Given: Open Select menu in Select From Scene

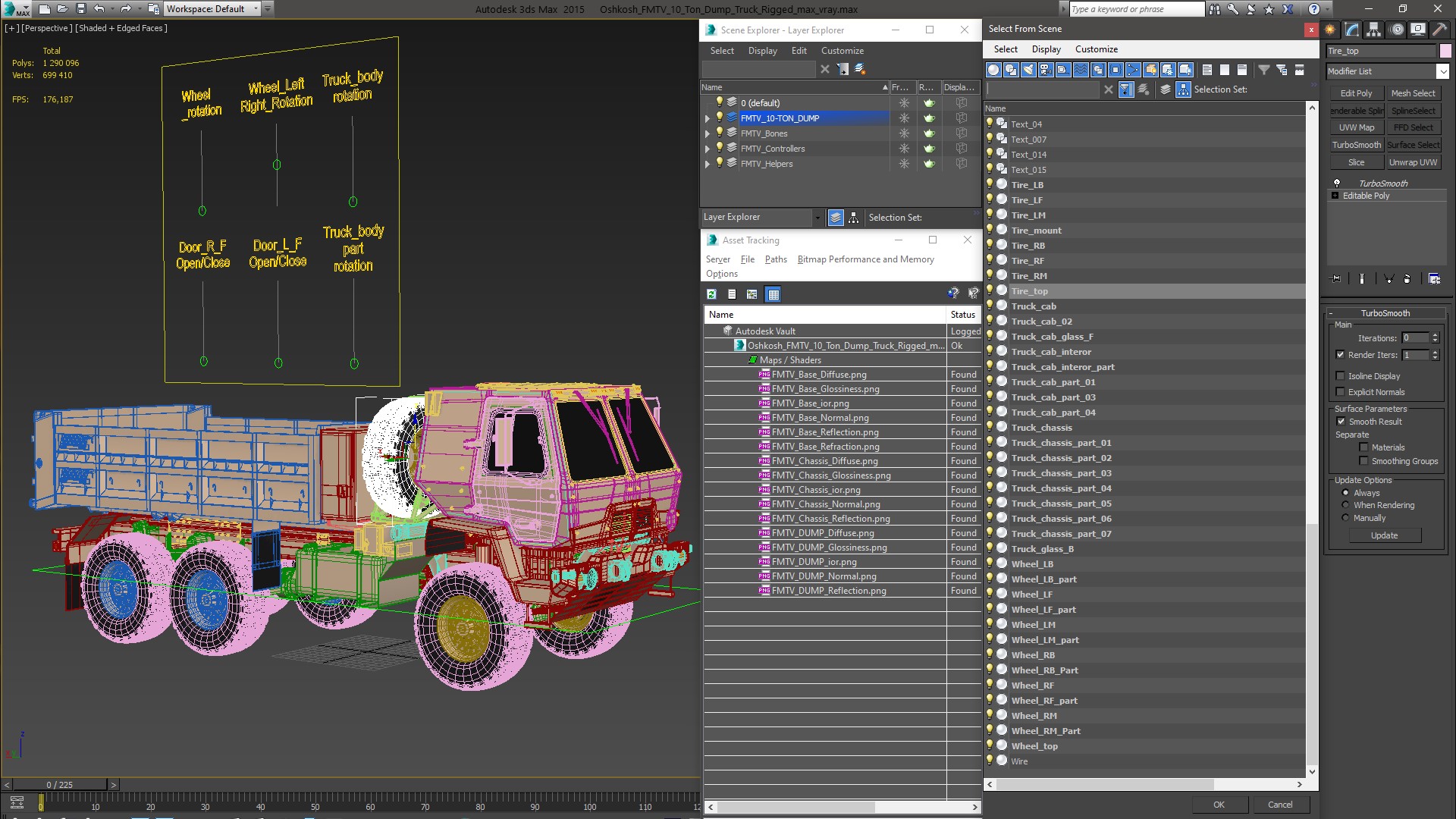Looking at the screenshot, I should [1006, 49].
